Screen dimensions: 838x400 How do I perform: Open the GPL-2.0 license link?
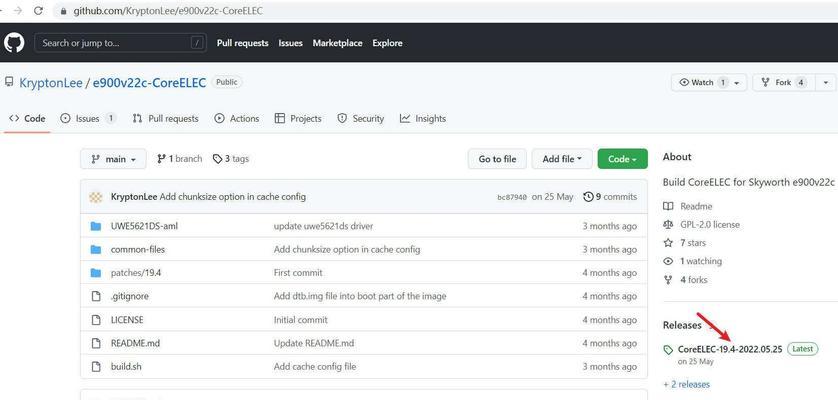tap(702, 225)
